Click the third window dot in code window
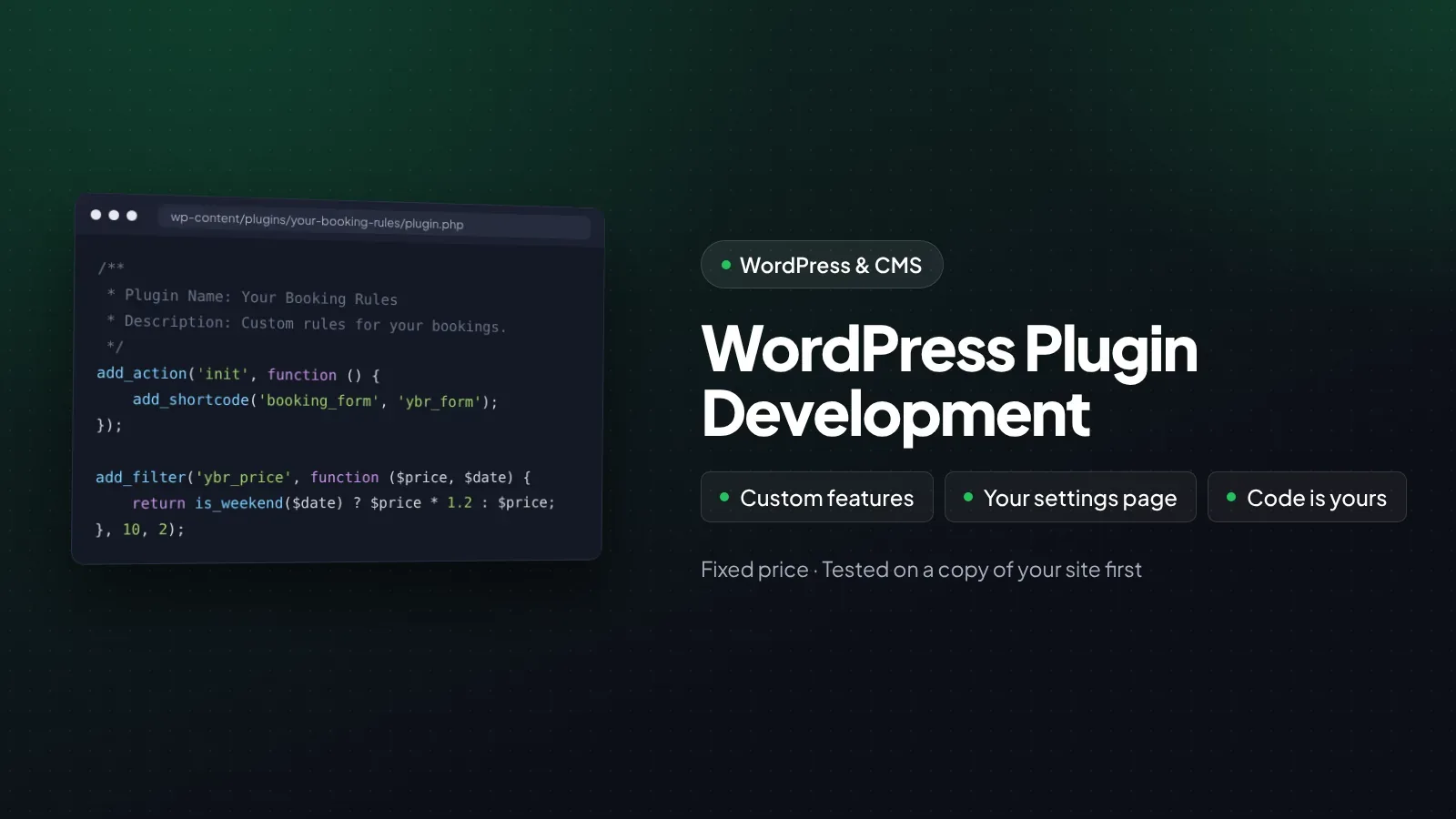This screenshot has height=819, width=1456. pyautogui.click(x=132, y=216)
